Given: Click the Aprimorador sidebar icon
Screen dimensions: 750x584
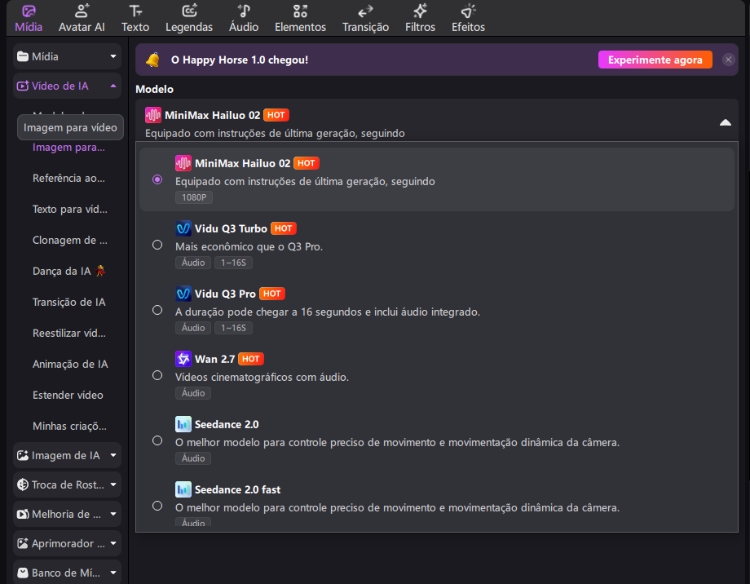Looking at the screenshot, I should 22,543.
